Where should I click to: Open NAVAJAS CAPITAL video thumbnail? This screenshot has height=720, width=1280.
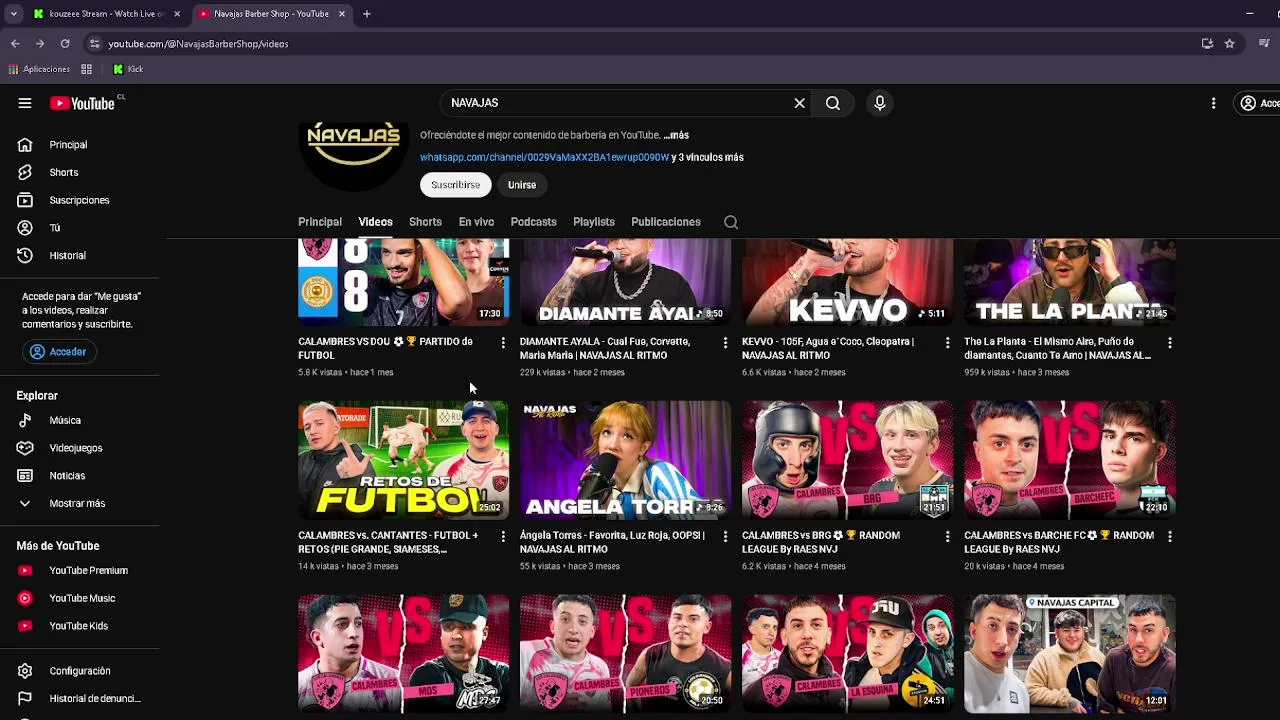1070,654
